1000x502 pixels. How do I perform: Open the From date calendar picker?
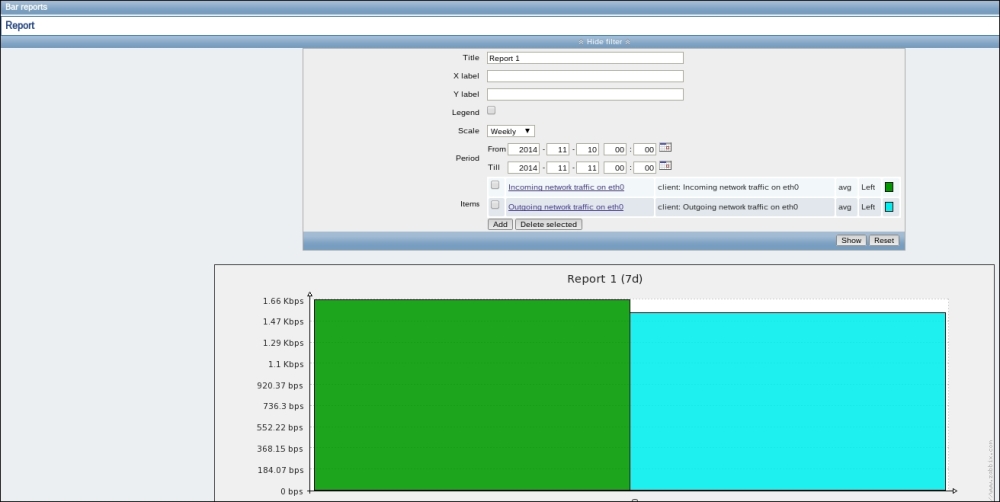pyautogui.click(x=665, y=148)
